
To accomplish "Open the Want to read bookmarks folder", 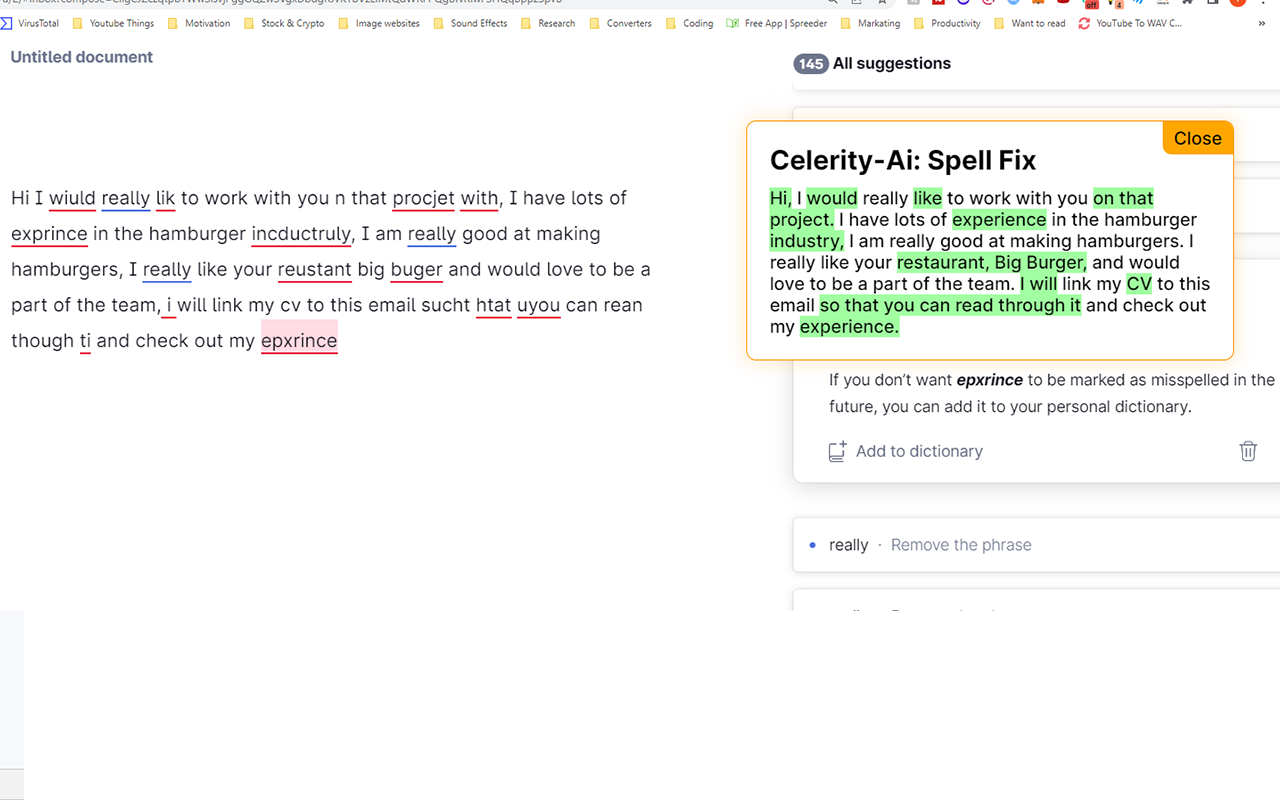I will (1030, 23).
